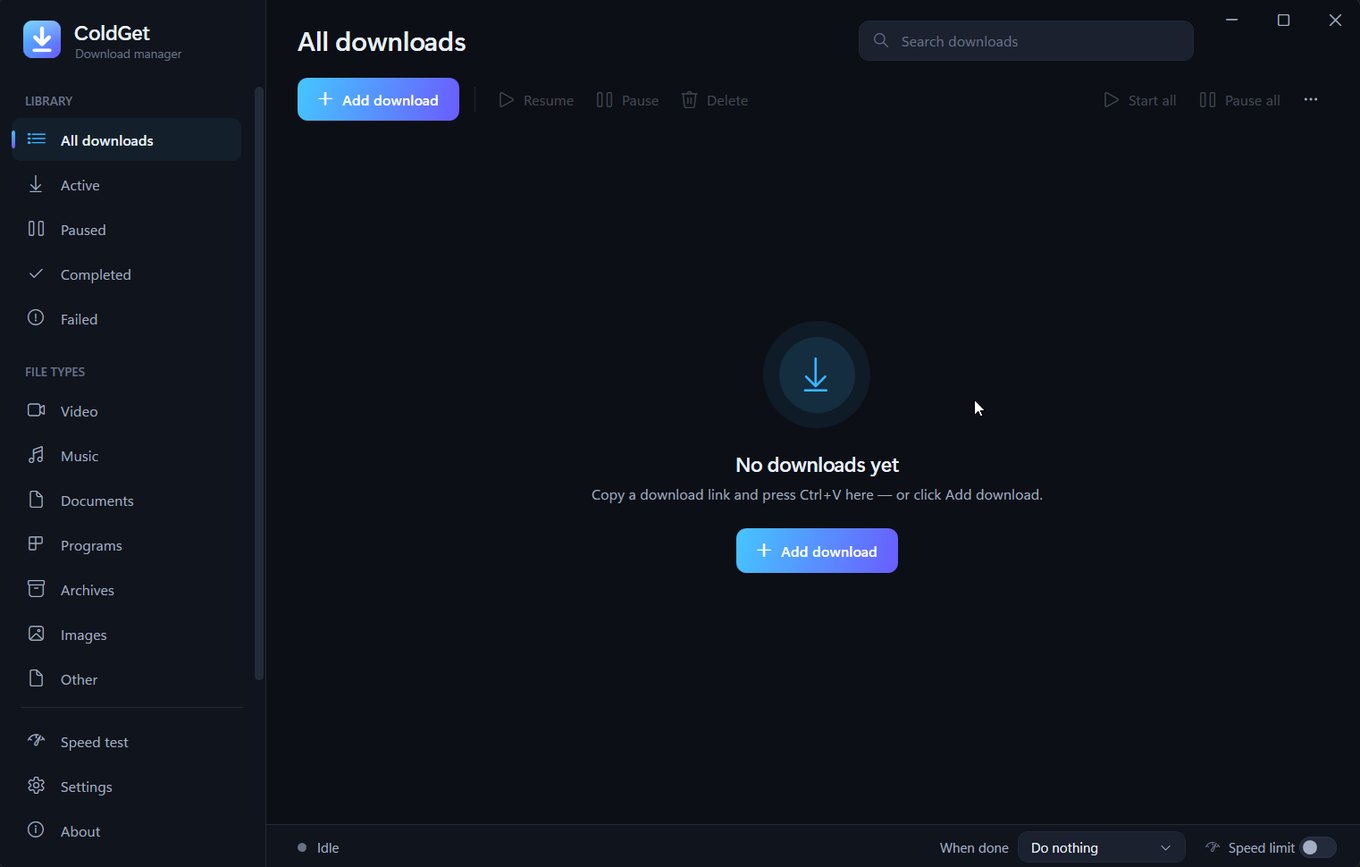Click the center Add download button

[817, 551]
